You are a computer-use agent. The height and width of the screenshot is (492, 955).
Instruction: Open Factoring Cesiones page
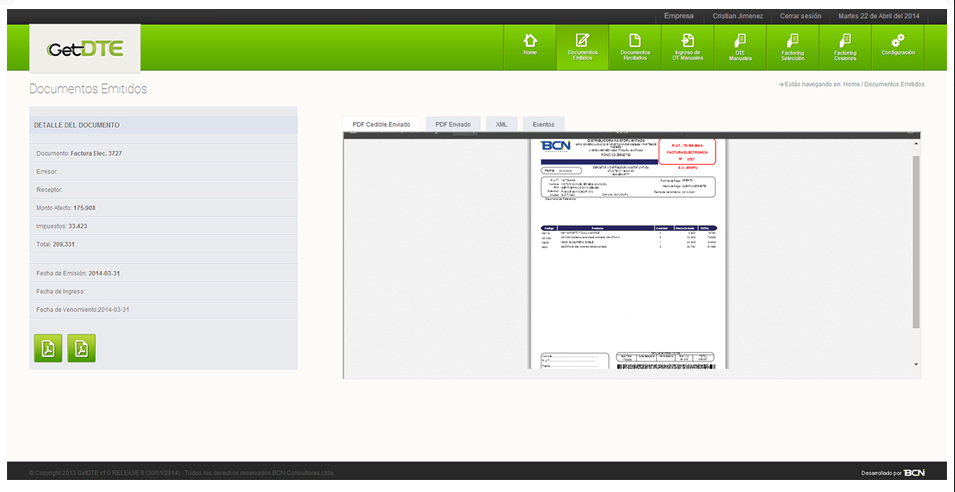[845, 45]
